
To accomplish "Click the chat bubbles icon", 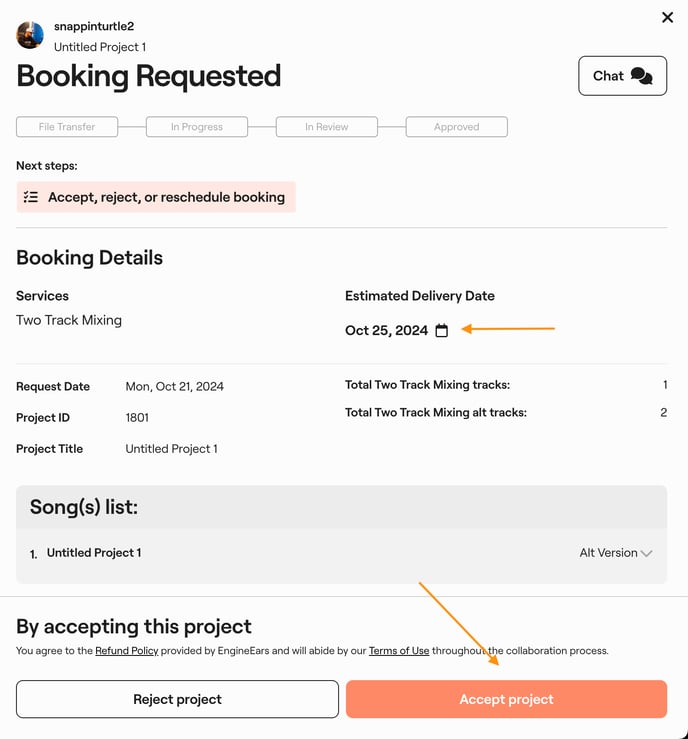I will click(x=642, y=76).
